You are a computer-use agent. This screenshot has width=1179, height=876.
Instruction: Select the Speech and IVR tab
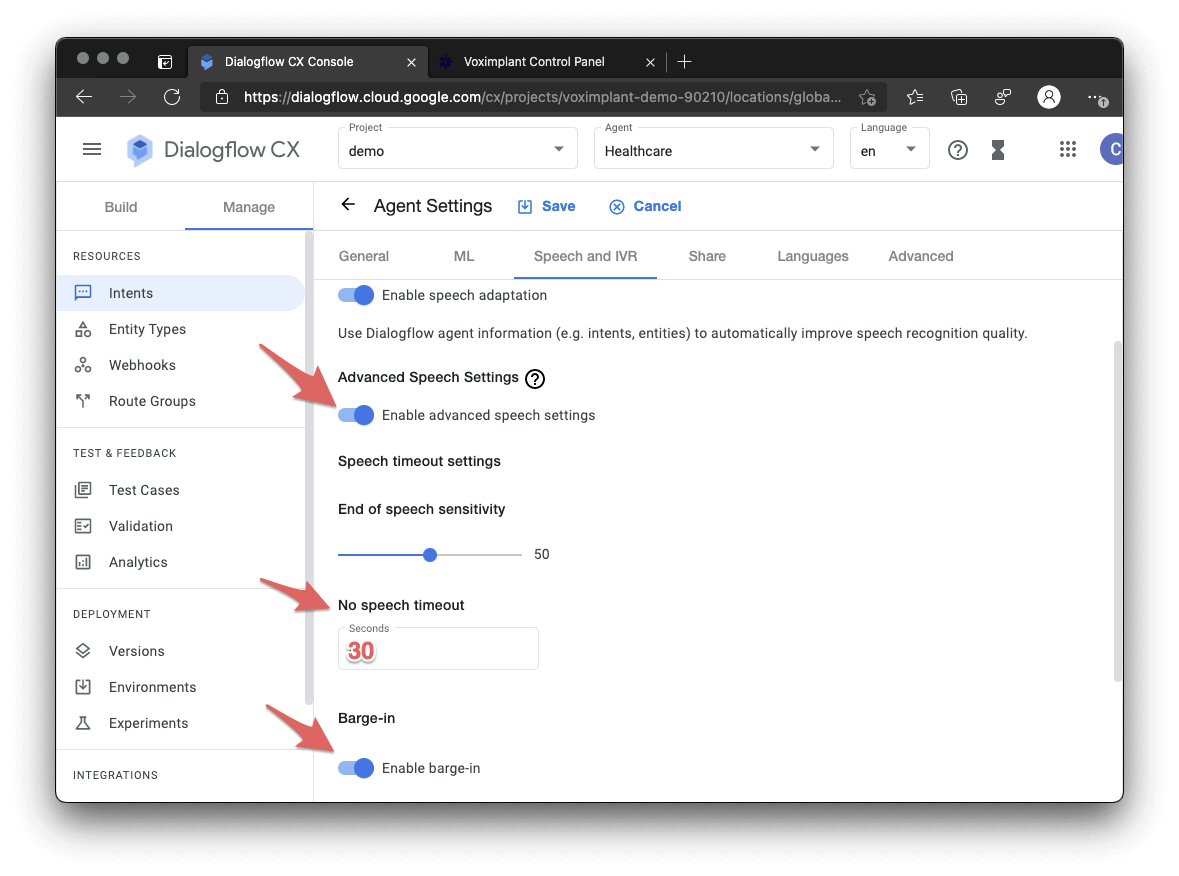click(x=585, y=256)
